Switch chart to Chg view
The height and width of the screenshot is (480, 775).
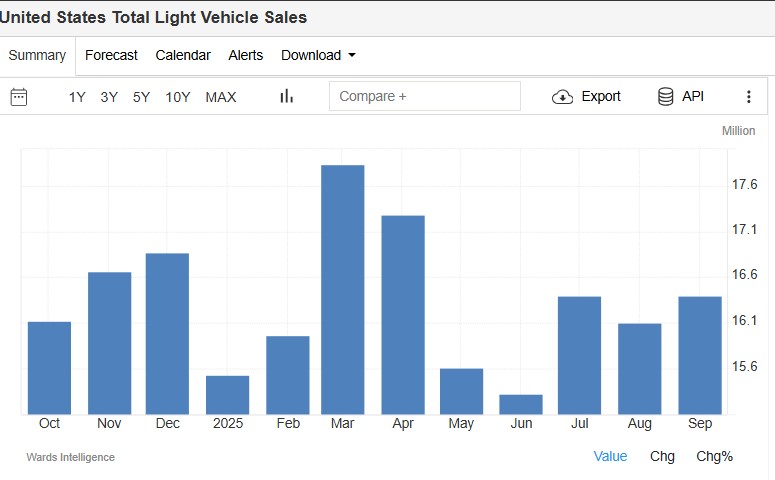point(662,456)
